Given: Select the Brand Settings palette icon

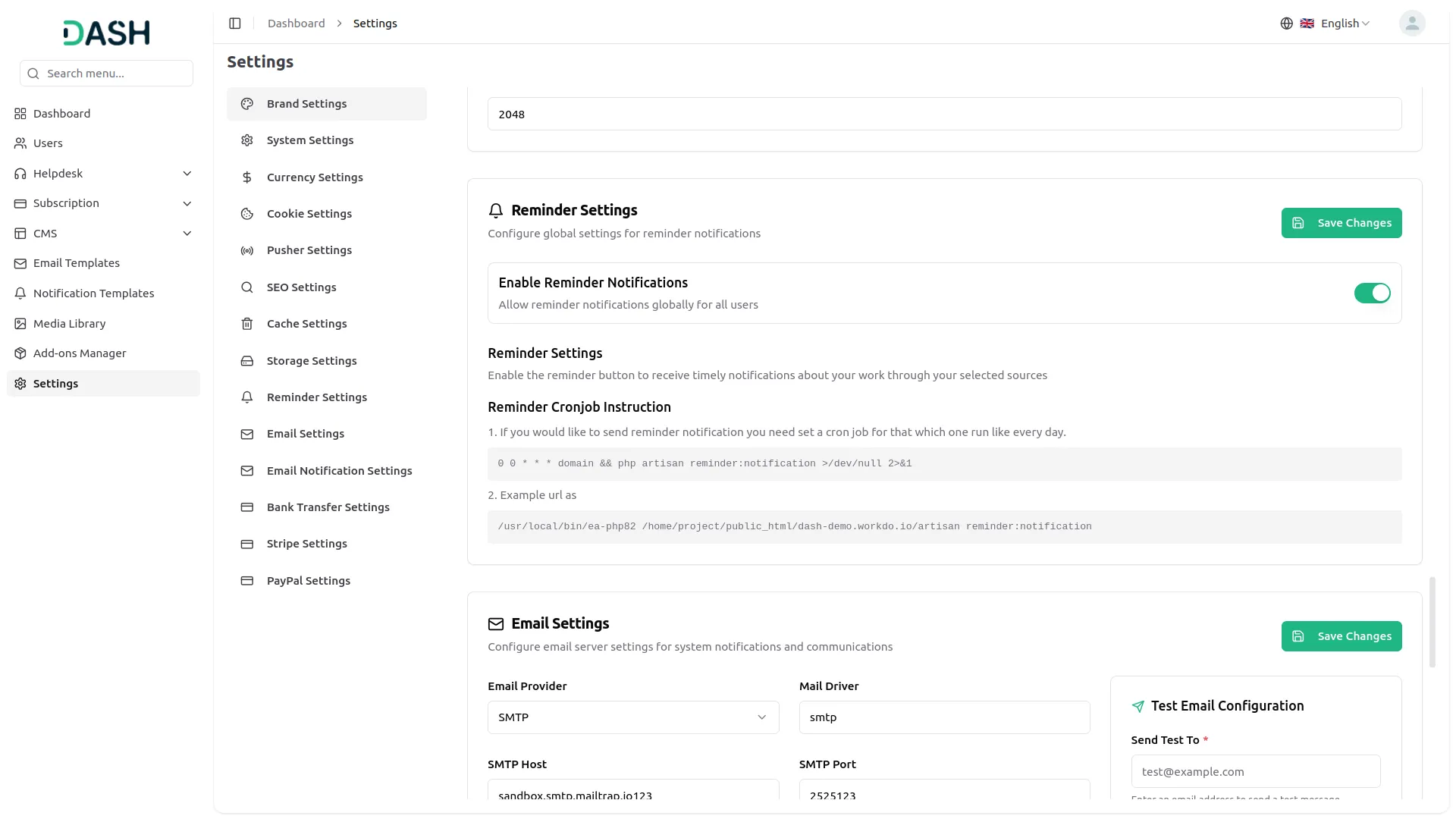Looking at the screenshot, I should 246,104.
